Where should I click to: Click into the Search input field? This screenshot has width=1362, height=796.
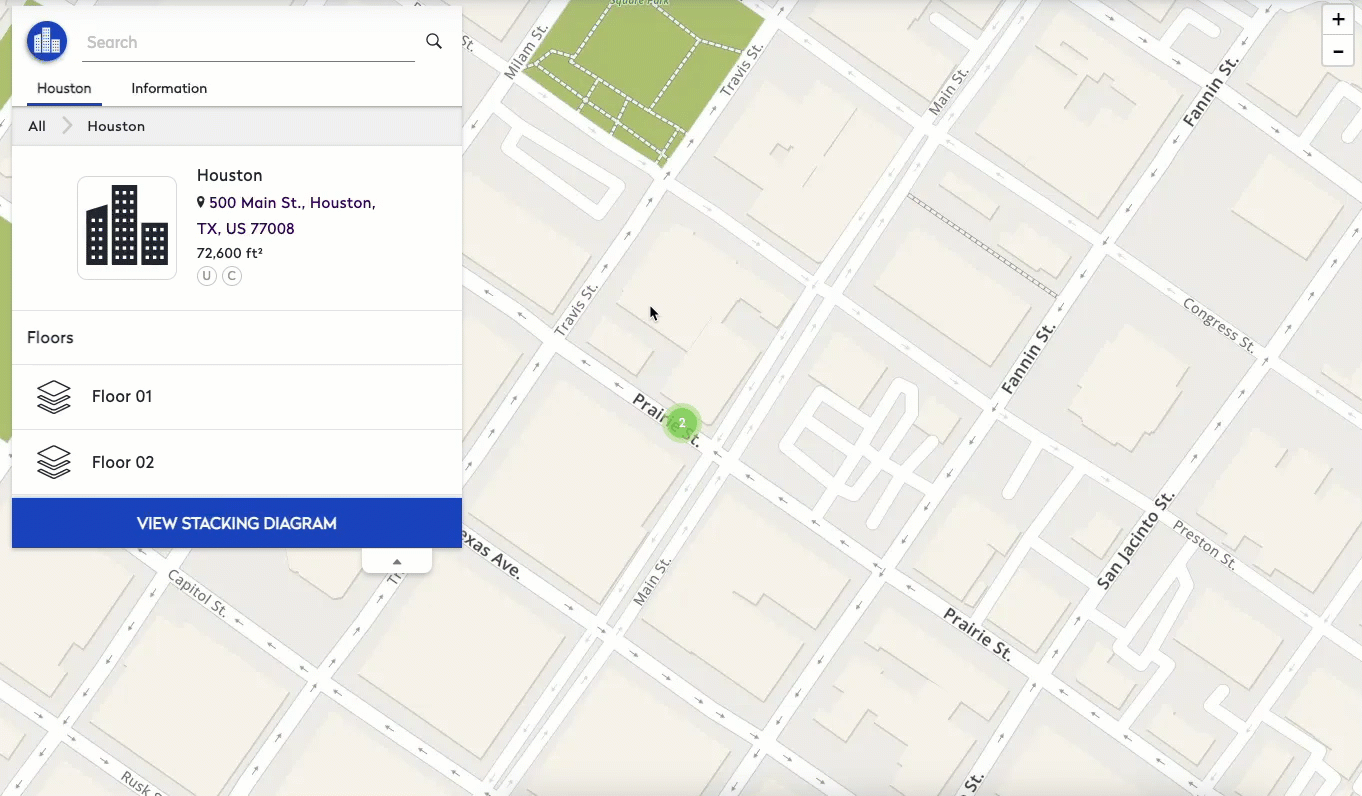(248, 42)
